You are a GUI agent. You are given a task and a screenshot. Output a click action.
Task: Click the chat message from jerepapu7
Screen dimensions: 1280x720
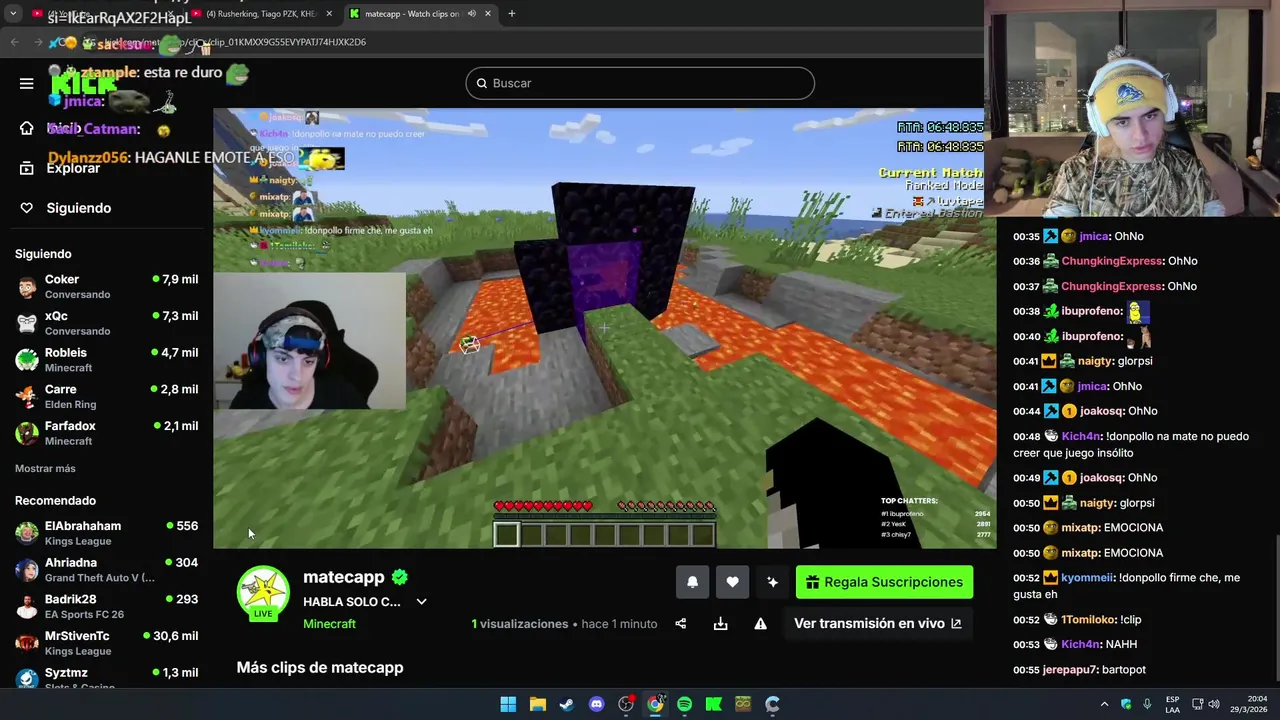(1079, 669)
